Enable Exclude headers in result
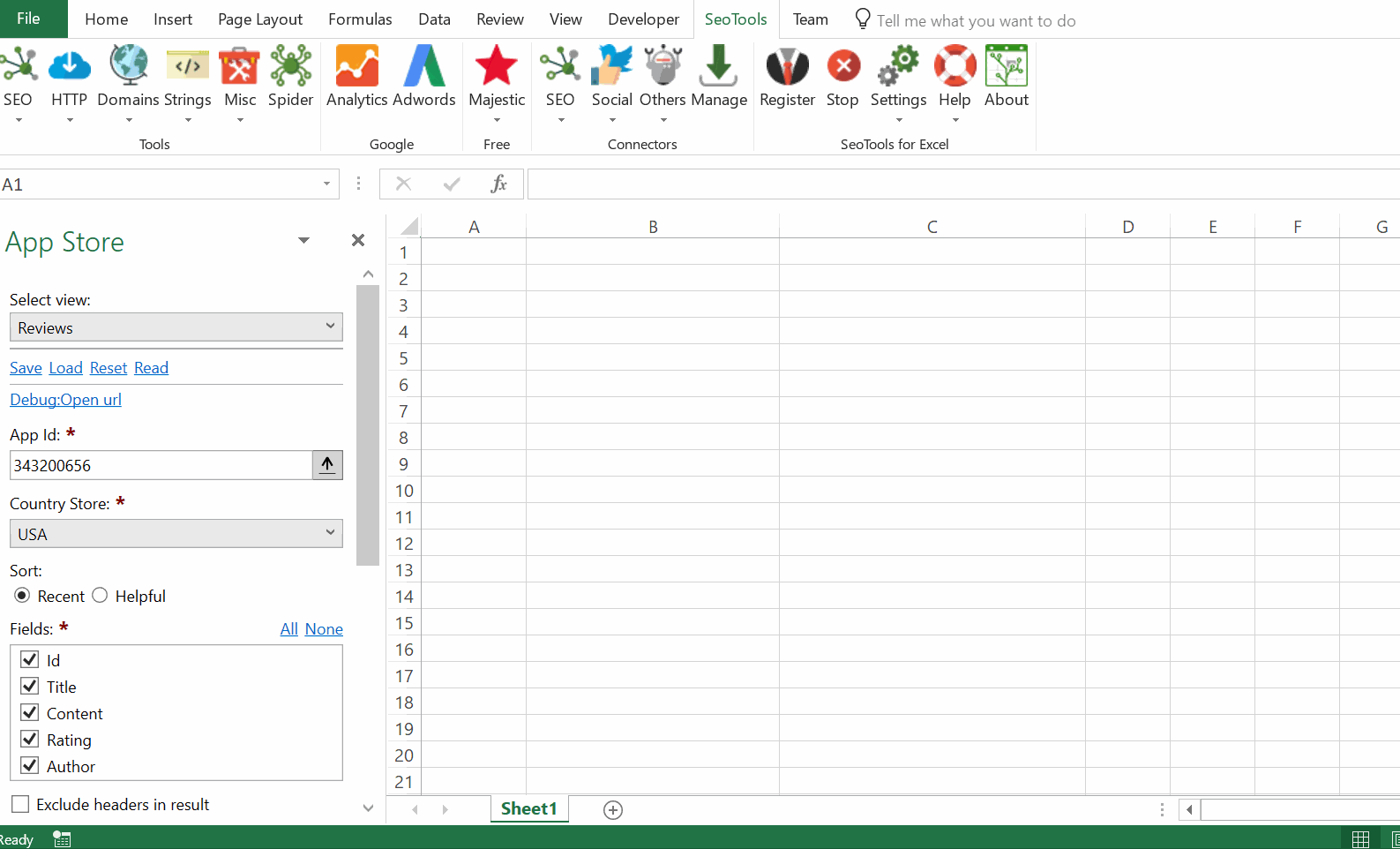1400x849 pixels. 20,804
